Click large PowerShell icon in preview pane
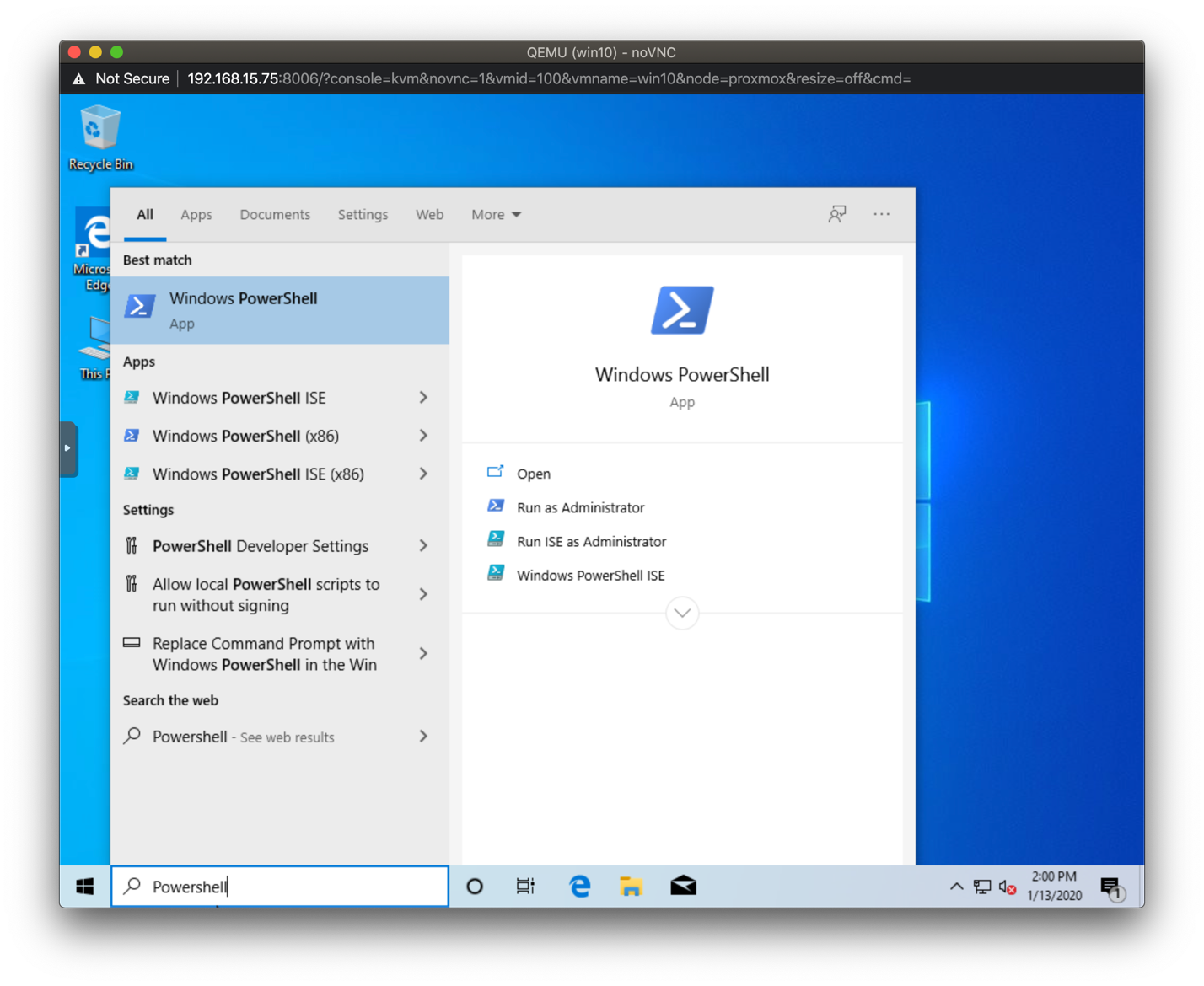Image resolution: width=1204 pixels, height=986 pixels. [682, 310]
